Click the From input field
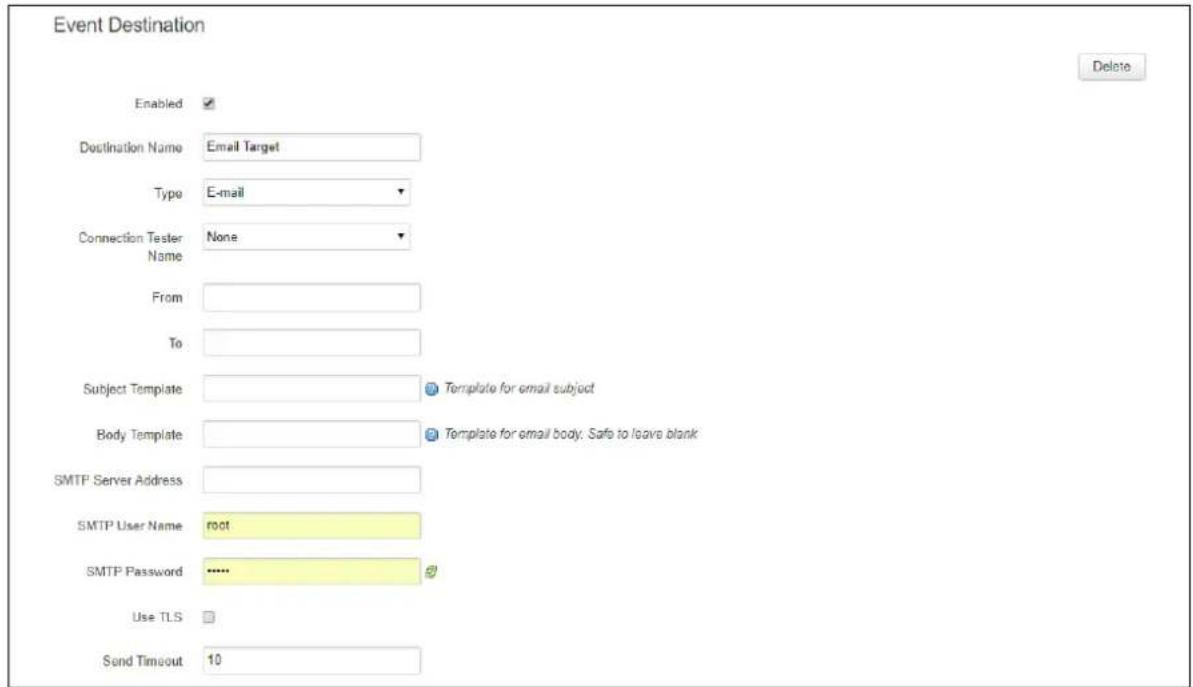 pos(311,297)
